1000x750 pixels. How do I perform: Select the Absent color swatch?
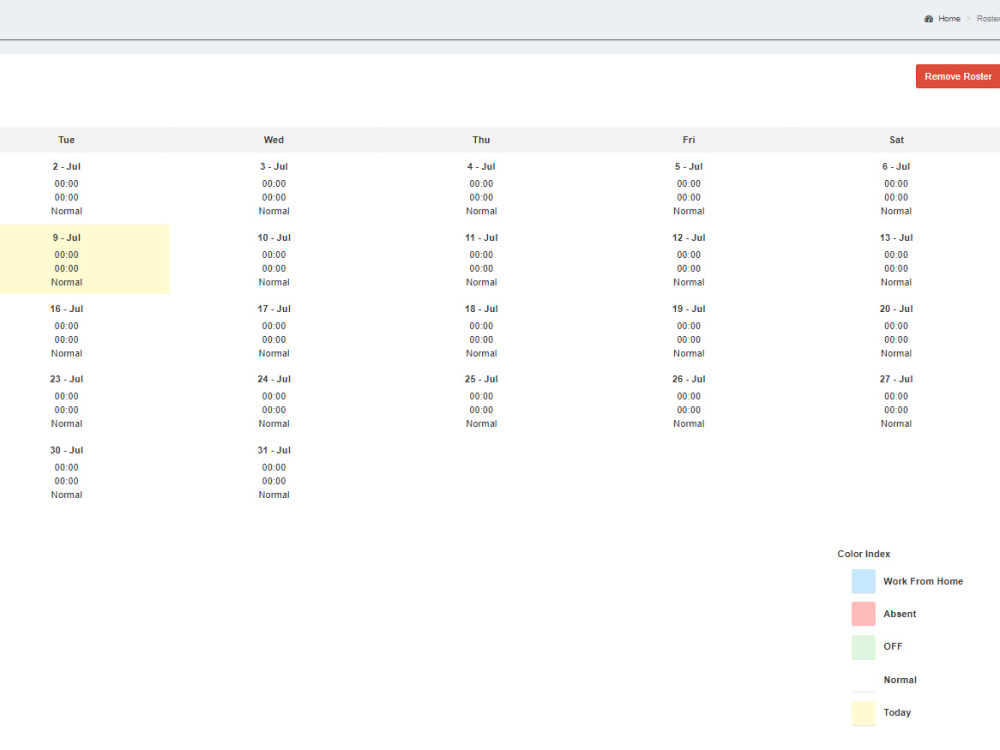864,614
